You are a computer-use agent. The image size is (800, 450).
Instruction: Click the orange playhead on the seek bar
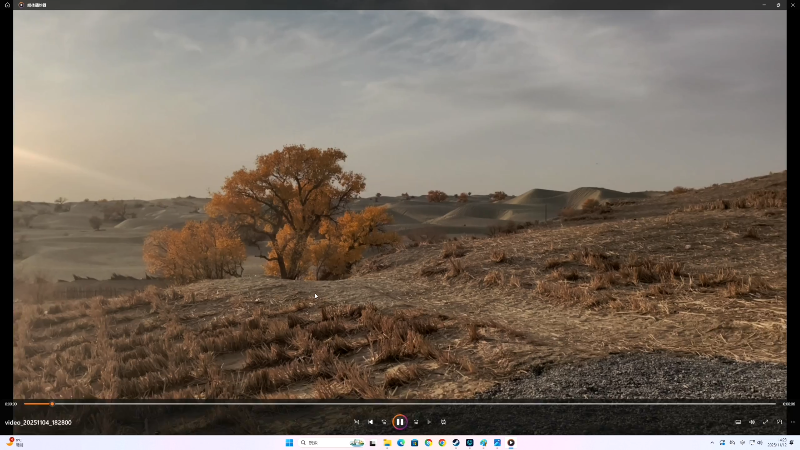52,404
